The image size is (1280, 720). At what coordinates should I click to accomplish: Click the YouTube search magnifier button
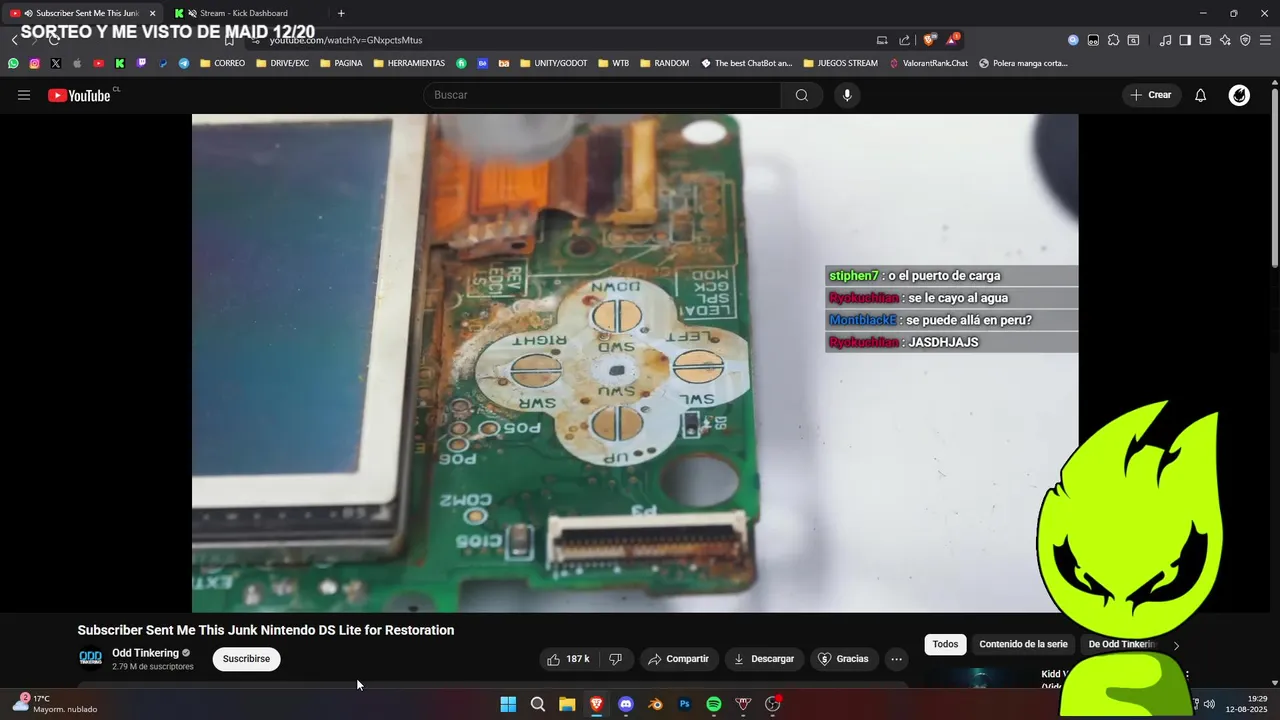[x=802, y=95]
